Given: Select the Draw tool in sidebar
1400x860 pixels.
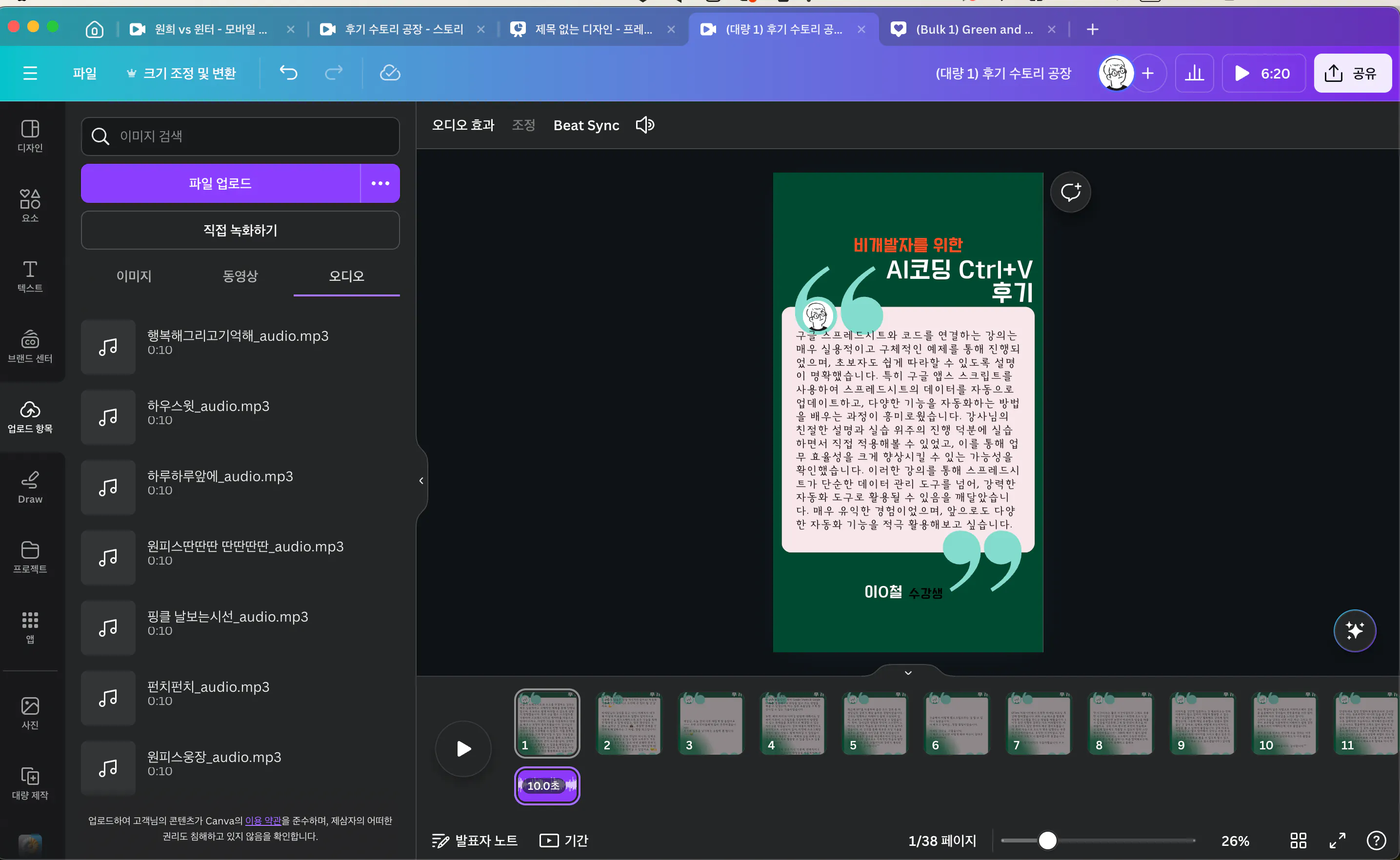Looking at the screenshot, I should pyautogui.click(x=30, y=487).
